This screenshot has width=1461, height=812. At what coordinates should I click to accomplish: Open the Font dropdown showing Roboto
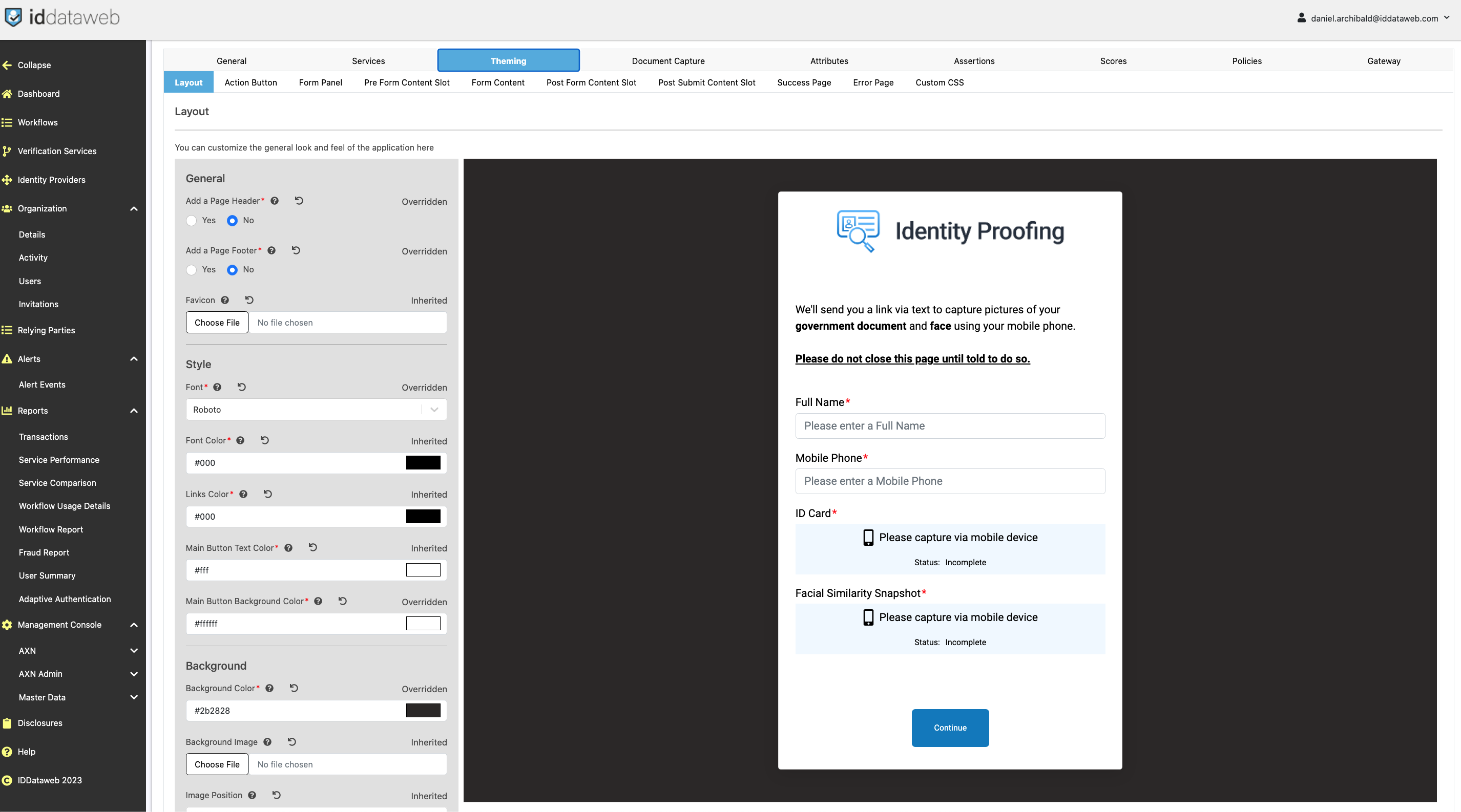click(317, 410)
